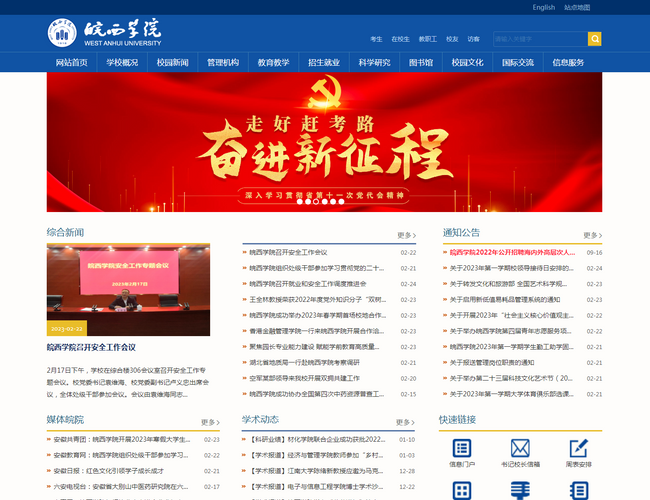The height and width of the screenshot is (500, 650).
Task: Open the 周表安排 pencil-edit icon
Action: [579, 448]
